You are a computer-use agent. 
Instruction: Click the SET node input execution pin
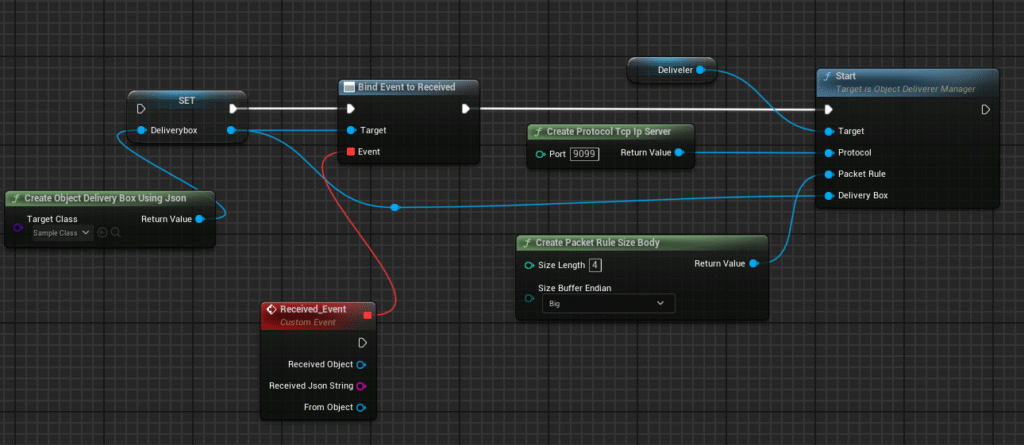[x=141, y=108]
